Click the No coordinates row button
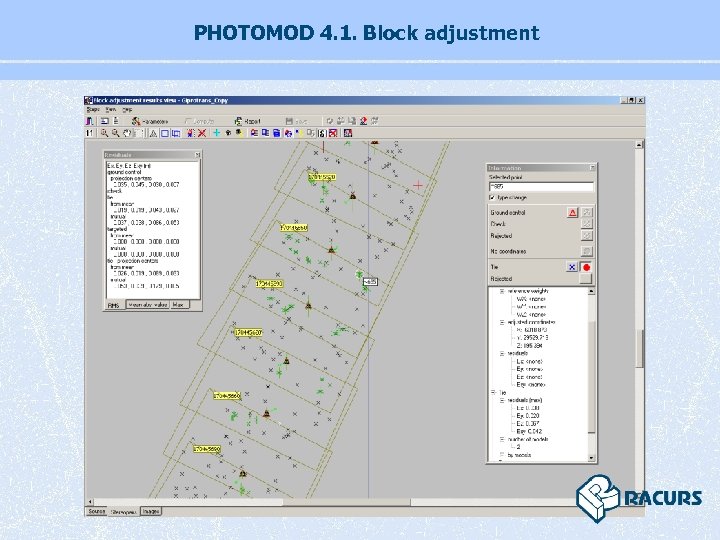720x540 pixels. [586, 251]
